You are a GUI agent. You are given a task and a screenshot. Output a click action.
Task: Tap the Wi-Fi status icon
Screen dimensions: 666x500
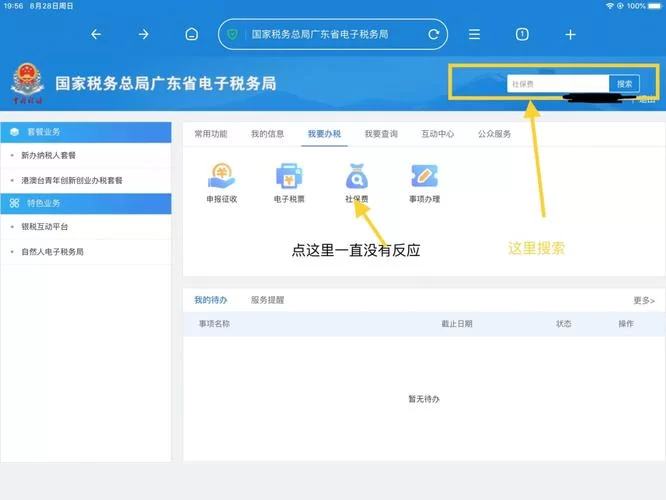point(610,6)
